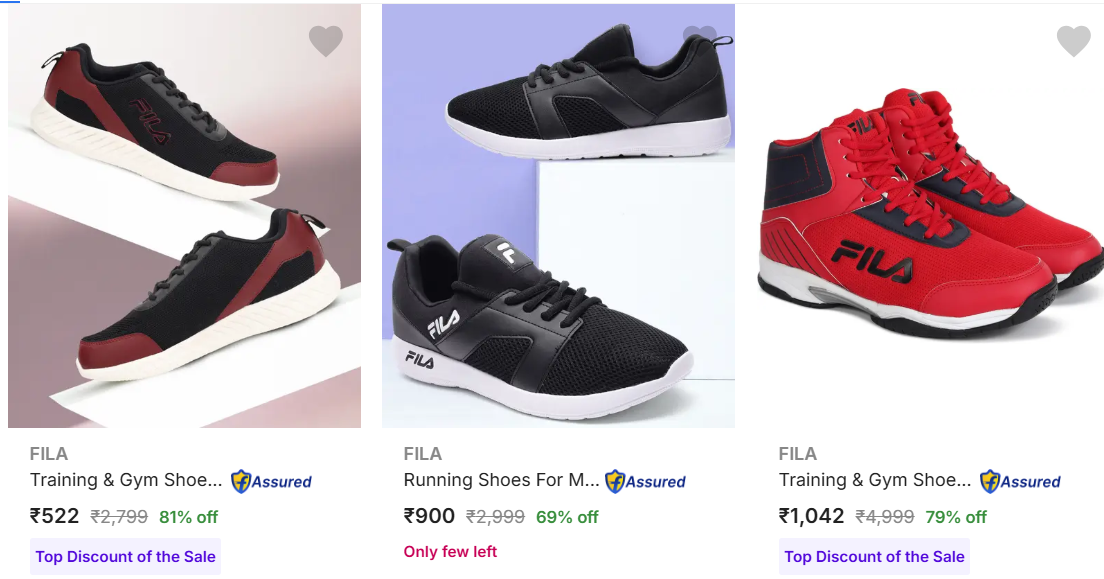Viewport: 1104px width, 579px height.
Task: Toggle wishlist heart on black running shoes
Action: coord(700,38)
